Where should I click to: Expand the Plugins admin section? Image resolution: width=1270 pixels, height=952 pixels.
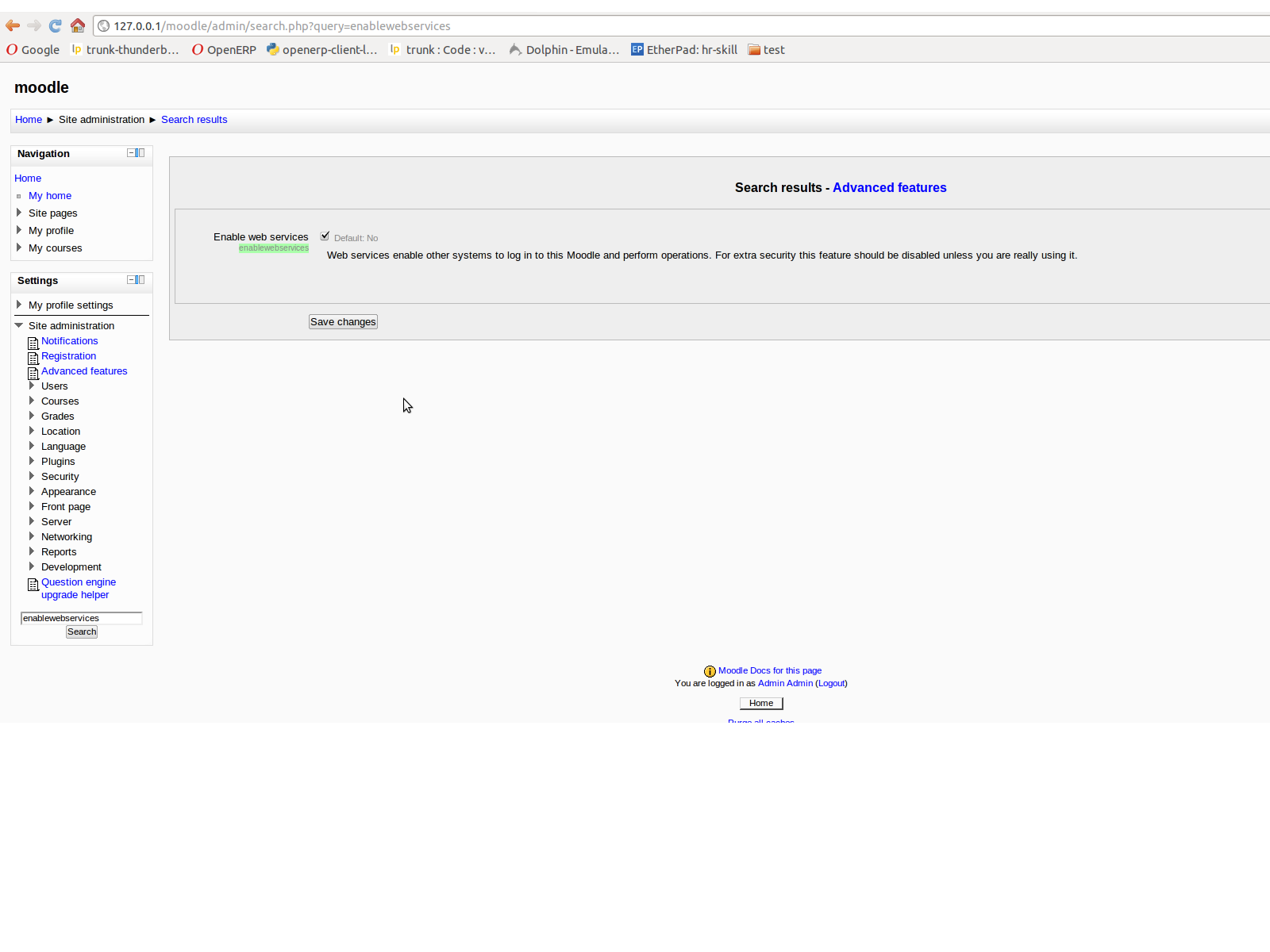[32, 461]
